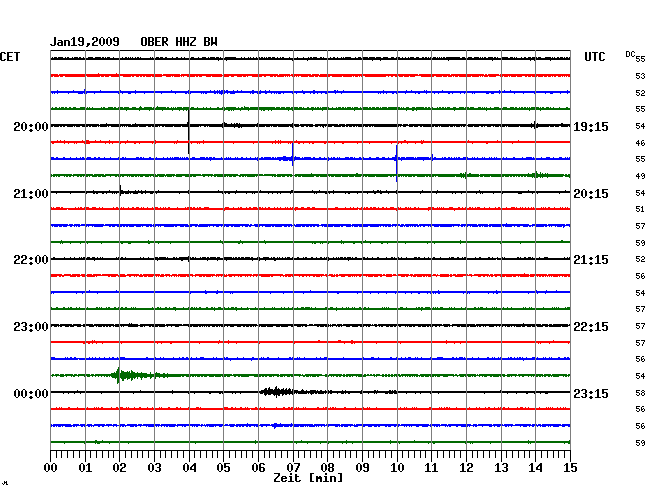Click the Zeit [min] axis title
This screenshot has width=650, height=494.
[308, 478]
